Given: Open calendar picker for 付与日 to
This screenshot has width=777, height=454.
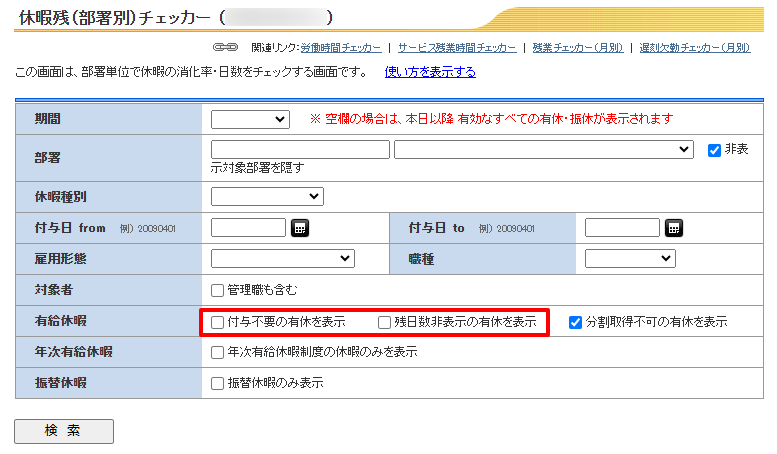Looking at the screenshot, I should click(674, 228).
